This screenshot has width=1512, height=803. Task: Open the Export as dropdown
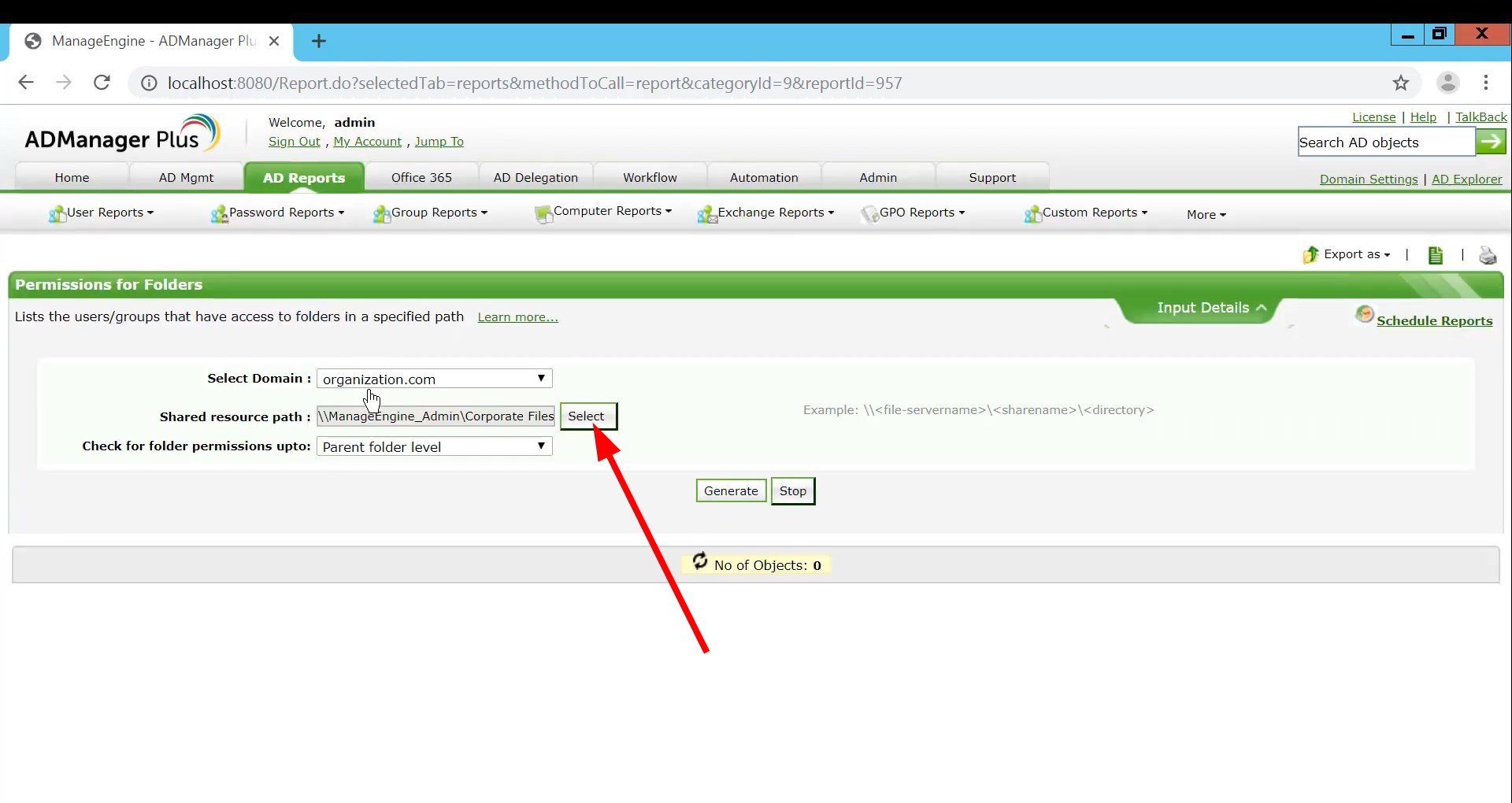[x=1357, y=254]
